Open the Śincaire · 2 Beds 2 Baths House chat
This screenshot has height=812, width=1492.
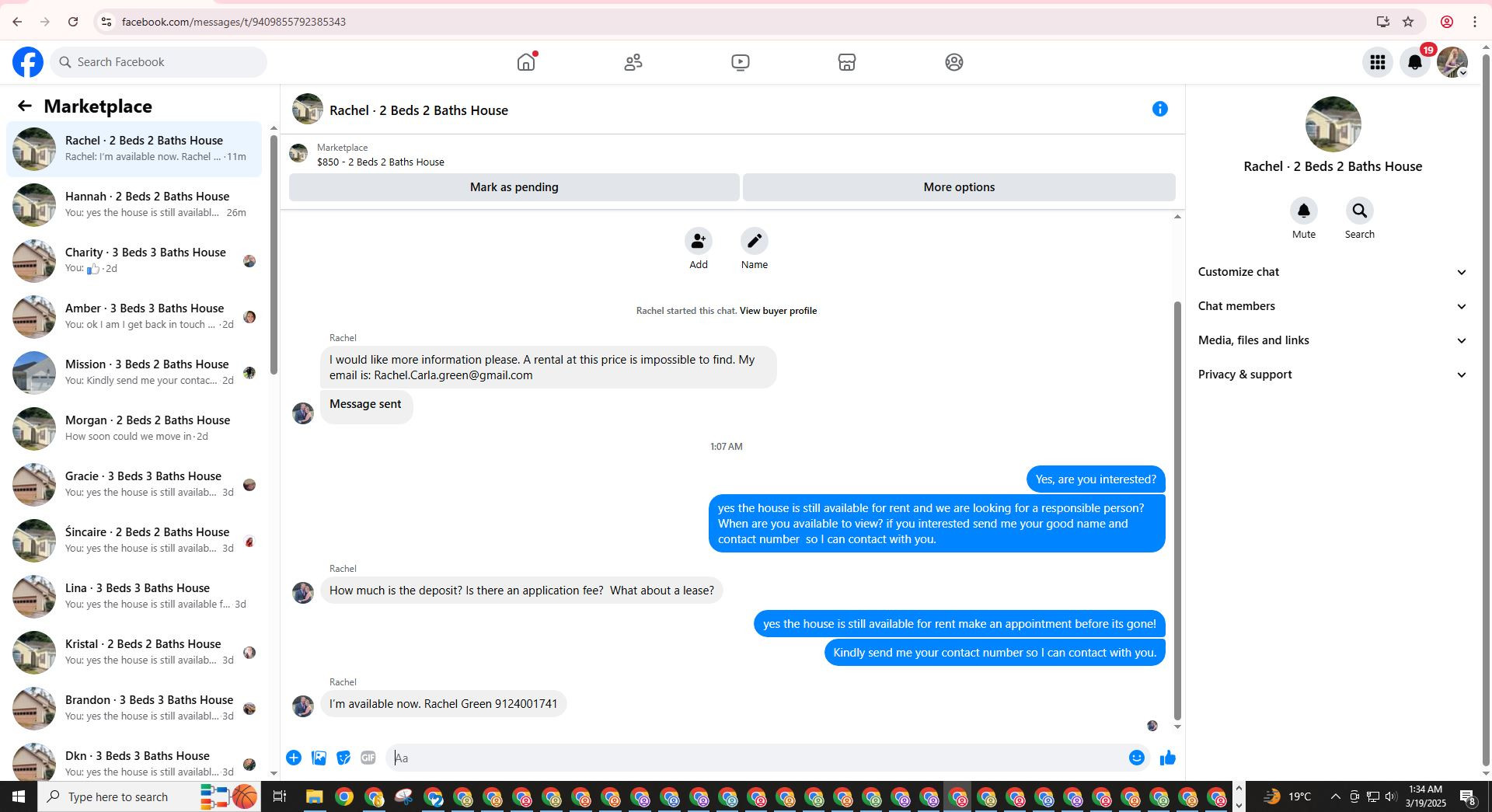134,541
